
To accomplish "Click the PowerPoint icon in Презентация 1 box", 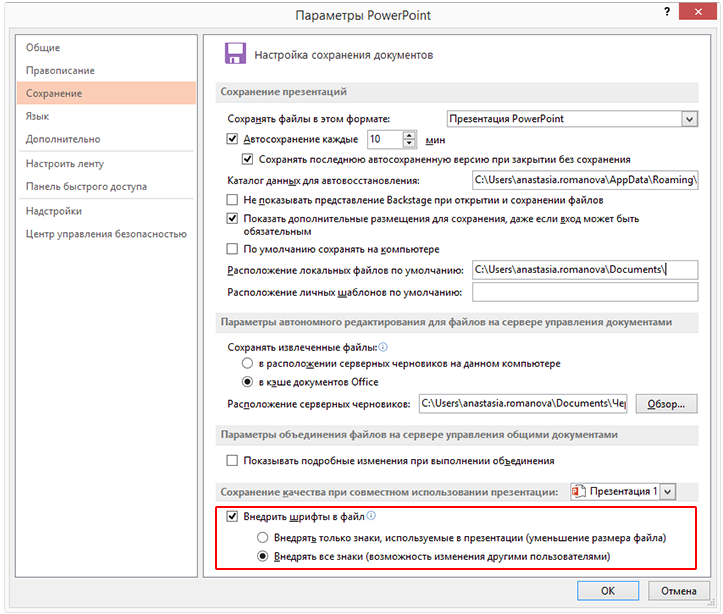I will pos(578,491).
